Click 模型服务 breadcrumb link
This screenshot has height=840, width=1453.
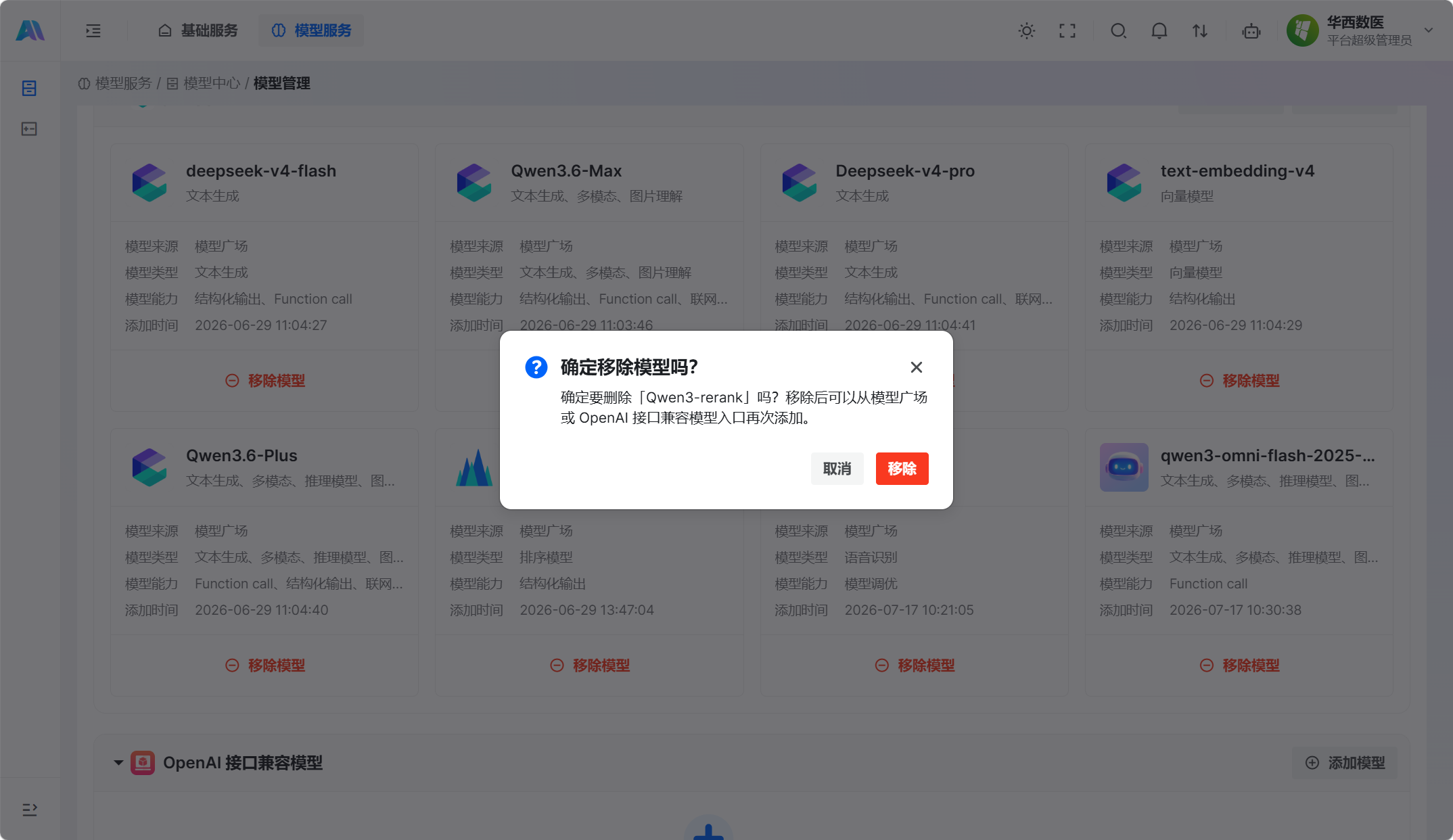(115, 83)
